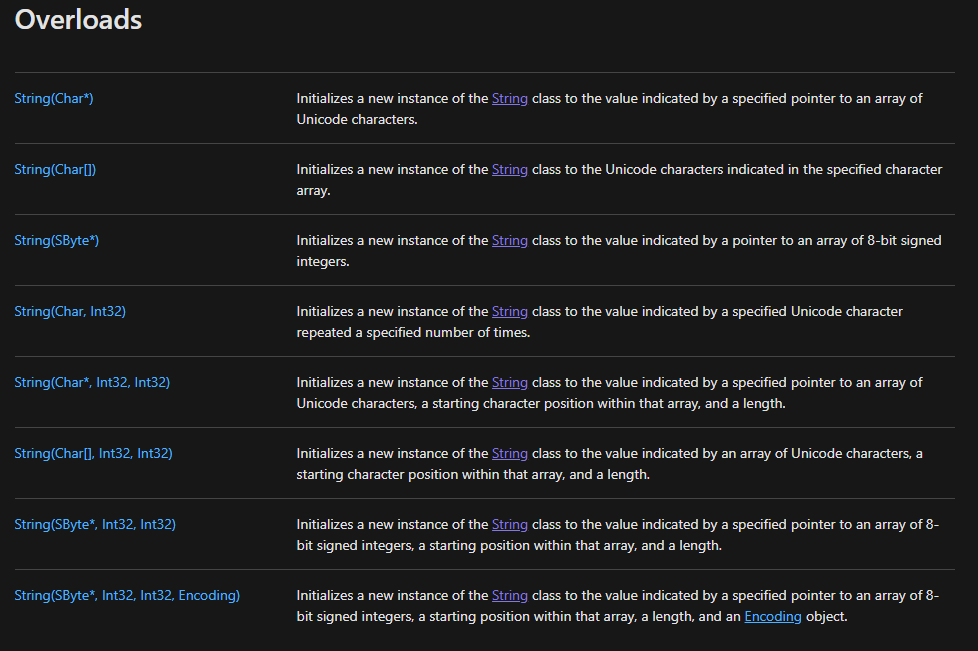Click the text 'array.' under String(Char[]) description
Screen dimensions: 978x651
point(313,191)
